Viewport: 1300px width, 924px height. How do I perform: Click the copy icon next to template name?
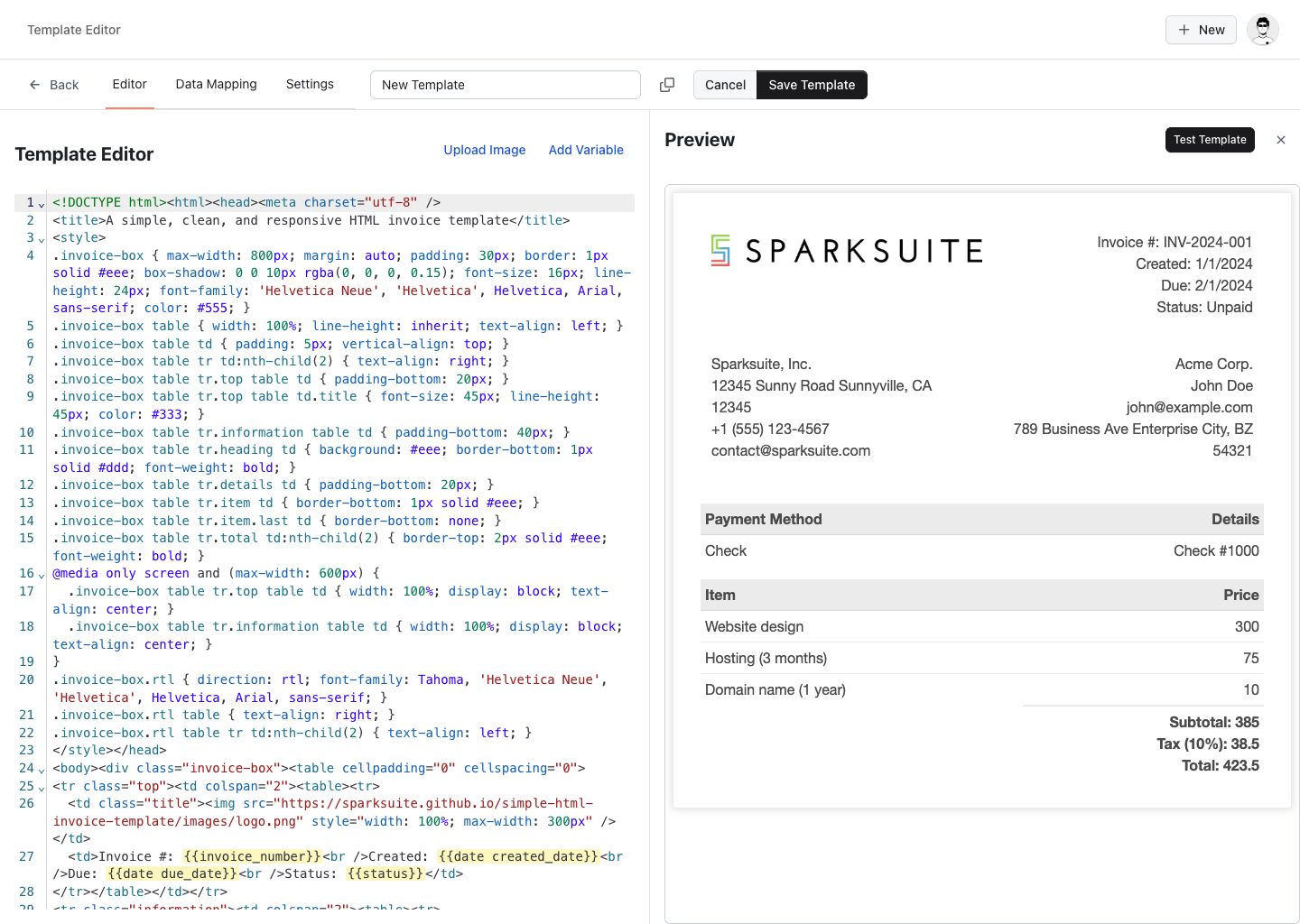coord(667,85)
